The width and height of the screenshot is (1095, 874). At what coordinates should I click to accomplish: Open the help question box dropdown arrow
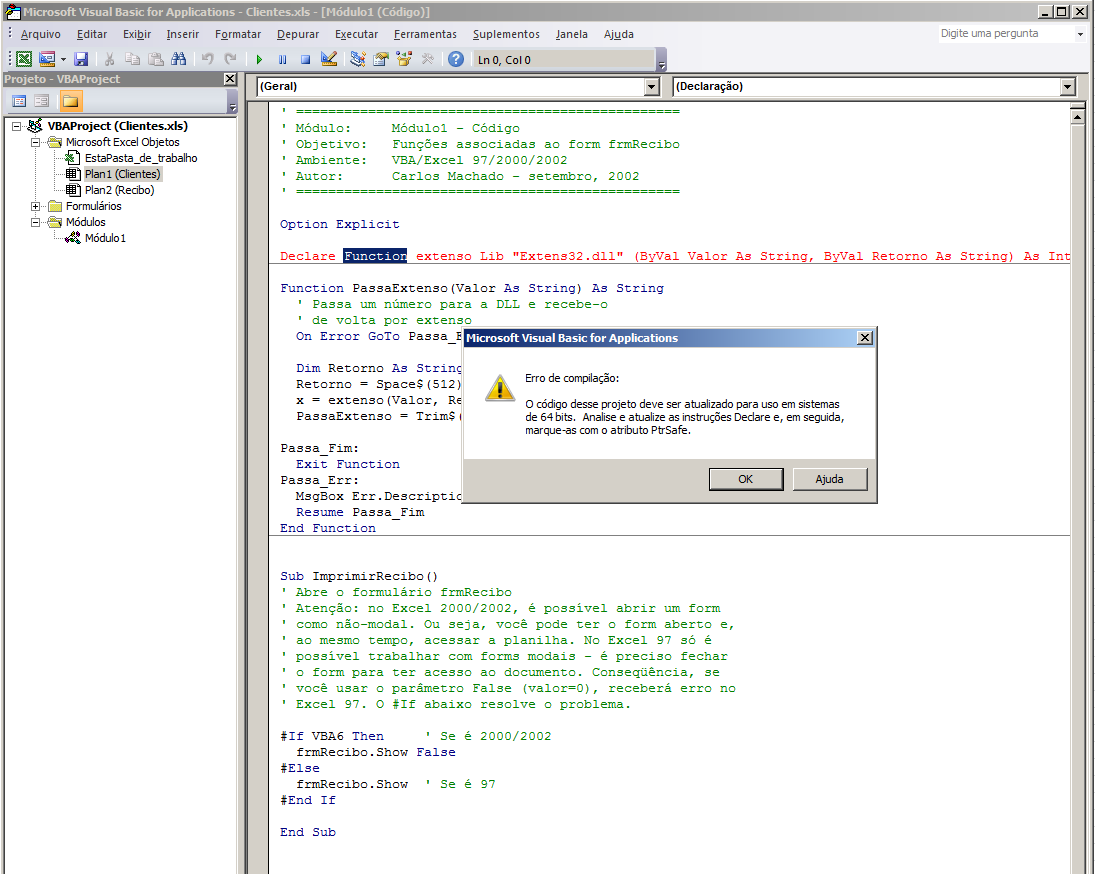tap(1080, 34)
